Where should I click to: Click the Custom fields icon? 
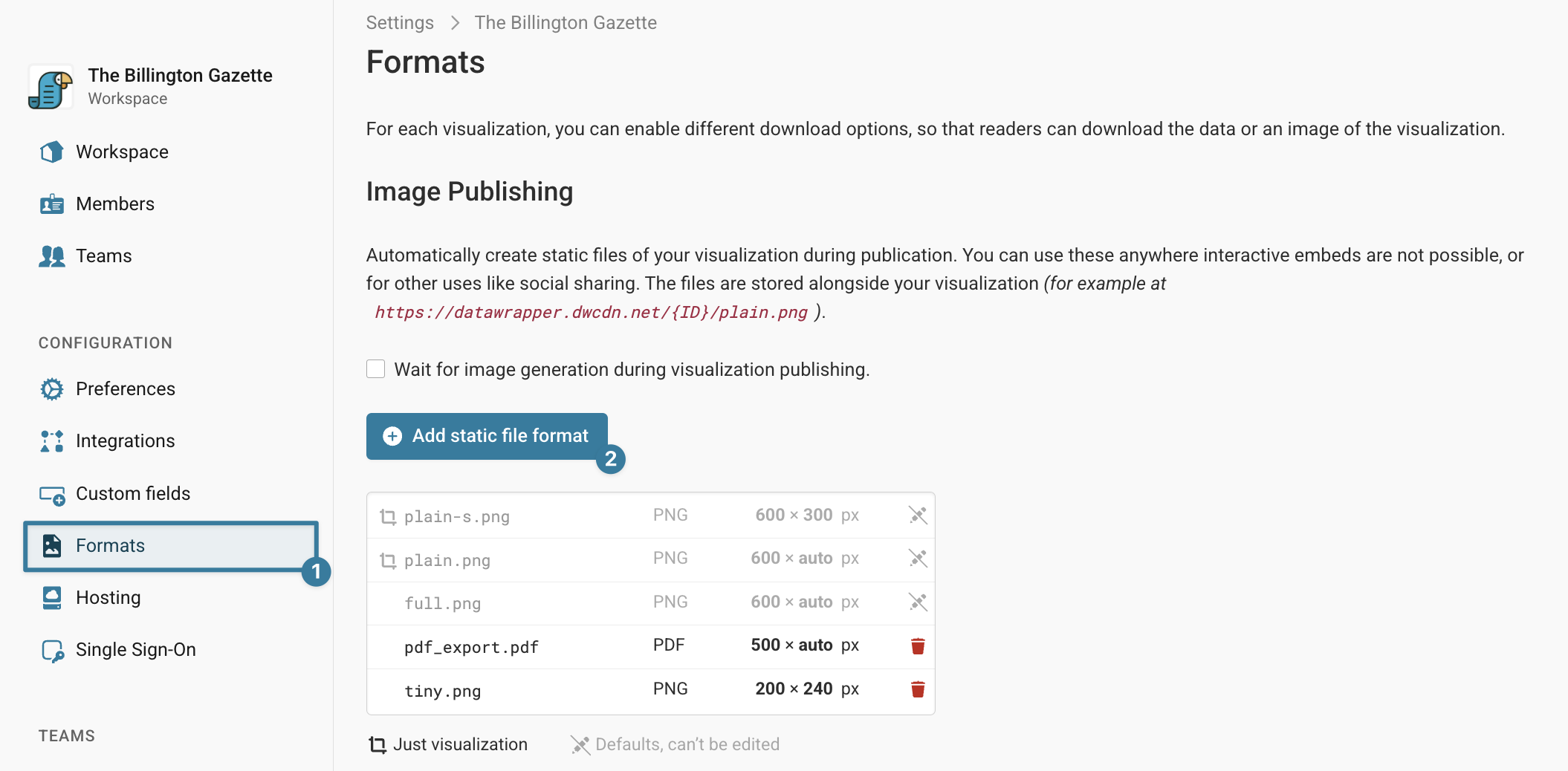[x=52, y=495]
